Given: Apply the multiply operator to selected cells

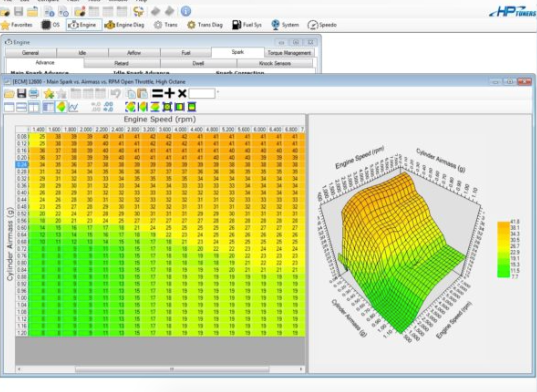Looking at the screenshot, I should point(182,93).
